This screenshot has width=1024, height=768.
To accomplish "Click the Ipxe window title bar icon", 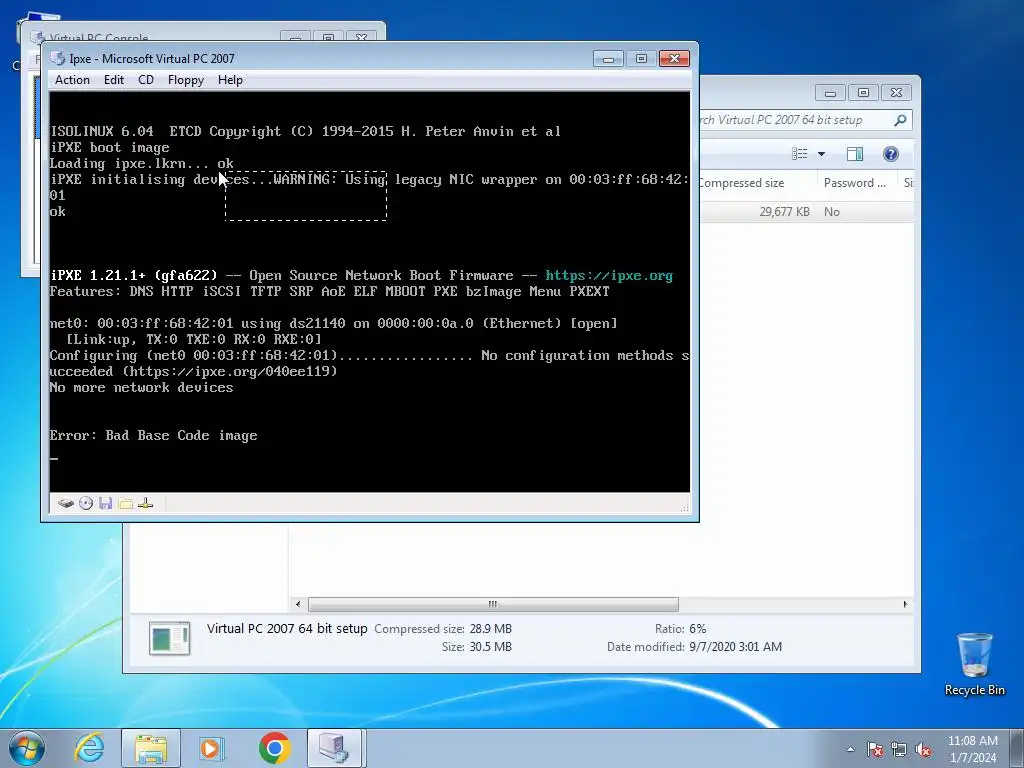I will [x=58, y=58].
